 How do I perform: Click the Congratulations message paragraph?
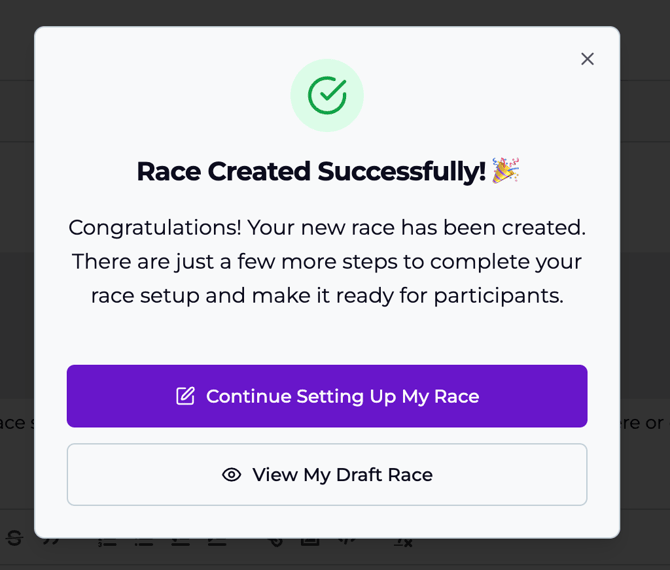[x=327, y=261]
